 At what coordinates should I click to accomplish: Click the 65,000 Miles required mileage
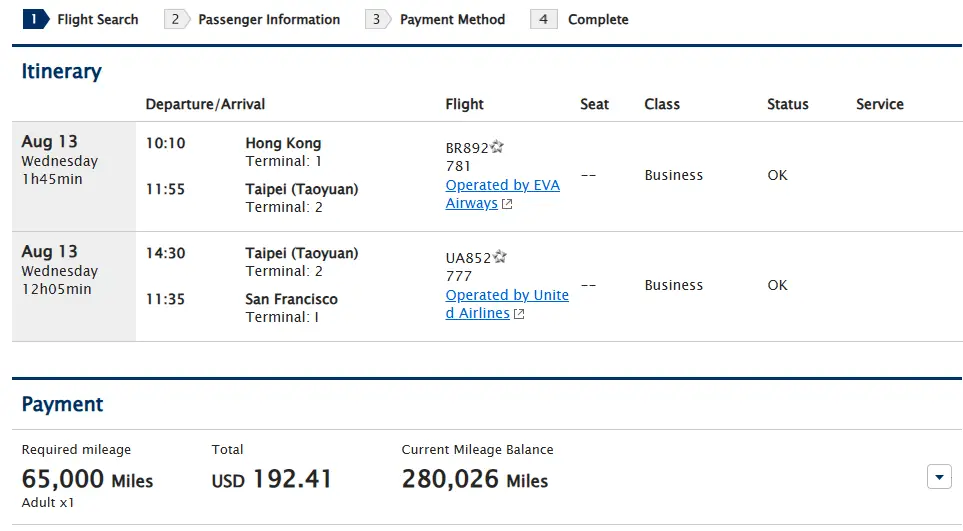point(87,479)
